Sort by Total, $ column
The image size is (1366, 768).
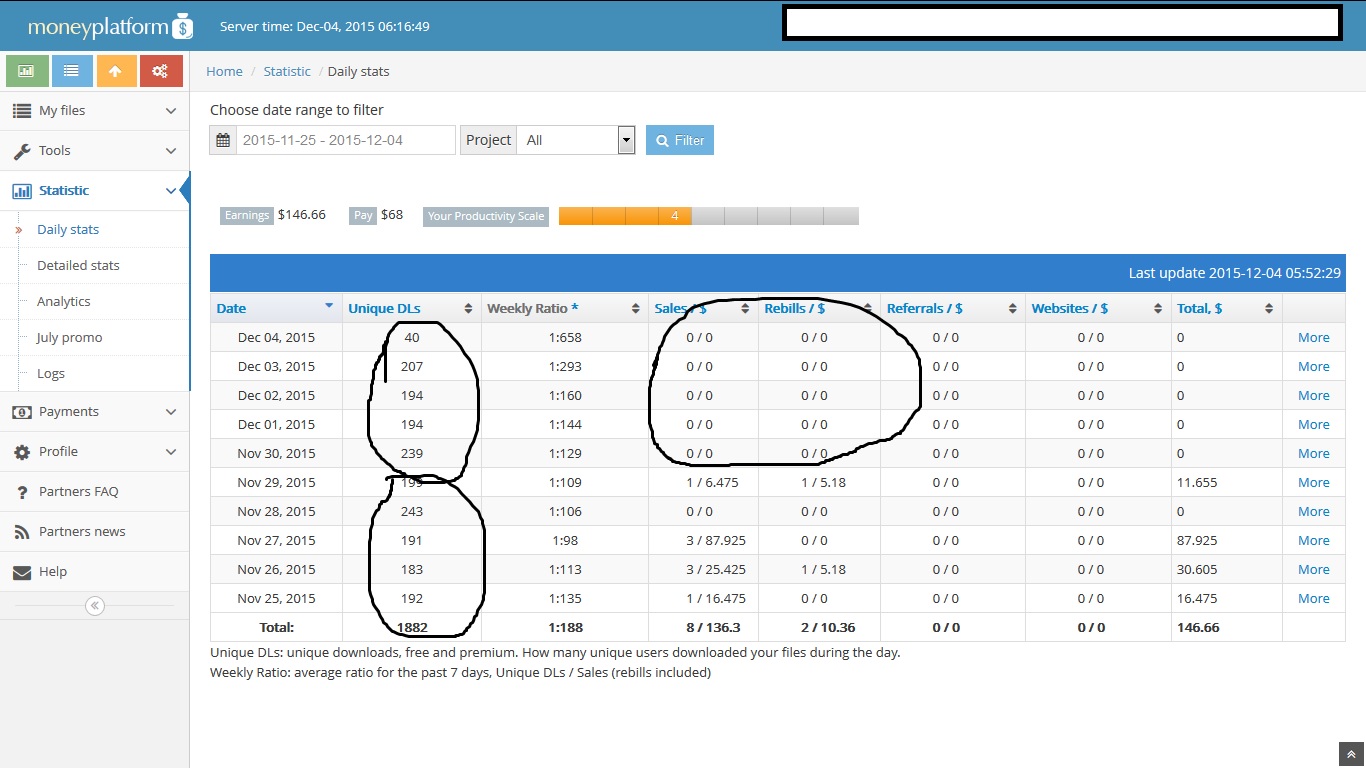point(1200,308)
